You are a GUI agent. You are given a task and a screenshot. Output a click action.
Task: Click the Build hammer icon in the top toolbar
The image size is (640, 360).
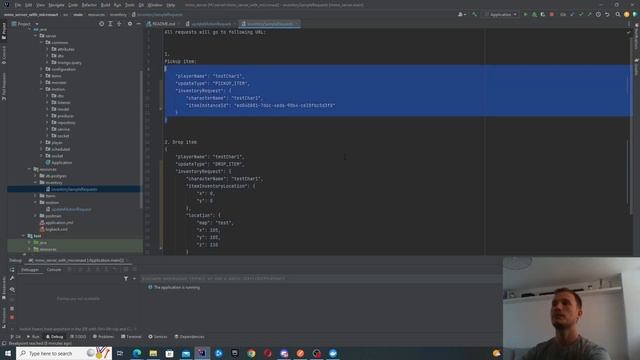[474, 15]
